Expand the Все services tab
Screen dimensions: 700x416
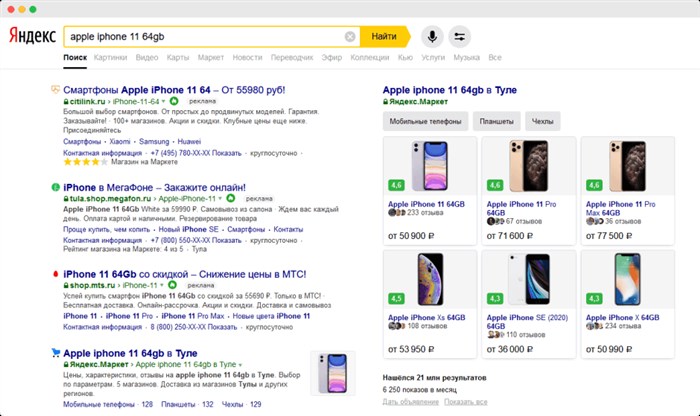point(495,58)
